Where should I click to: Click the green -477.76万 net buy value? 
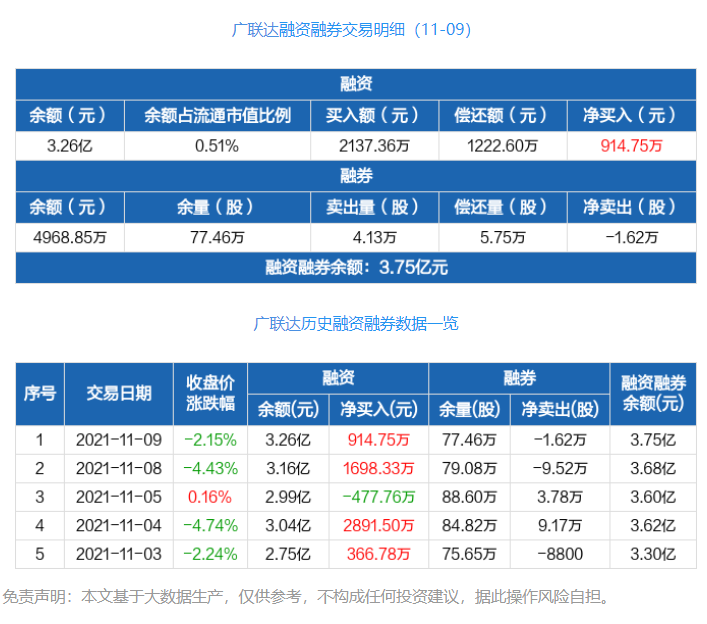click(379, 497)
